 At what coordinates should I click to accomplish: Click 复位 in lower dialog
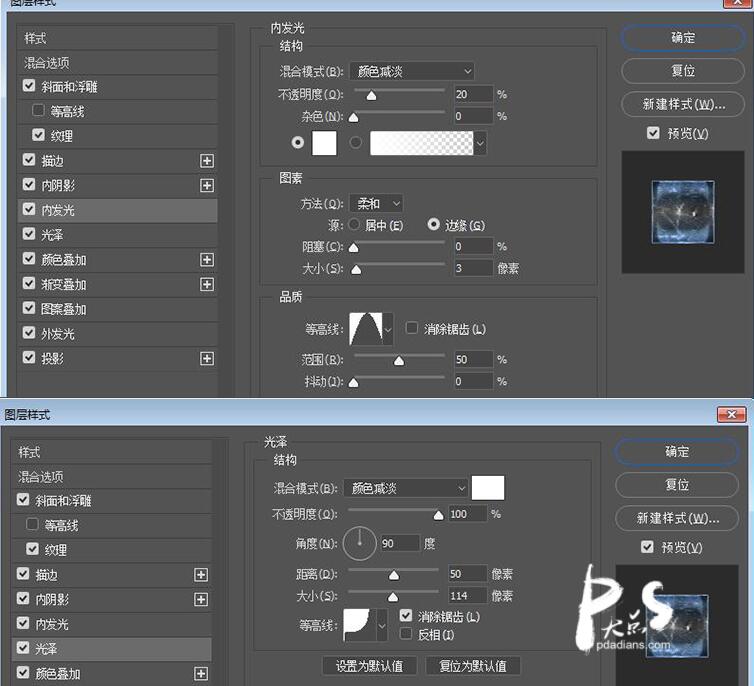[677, 485]
